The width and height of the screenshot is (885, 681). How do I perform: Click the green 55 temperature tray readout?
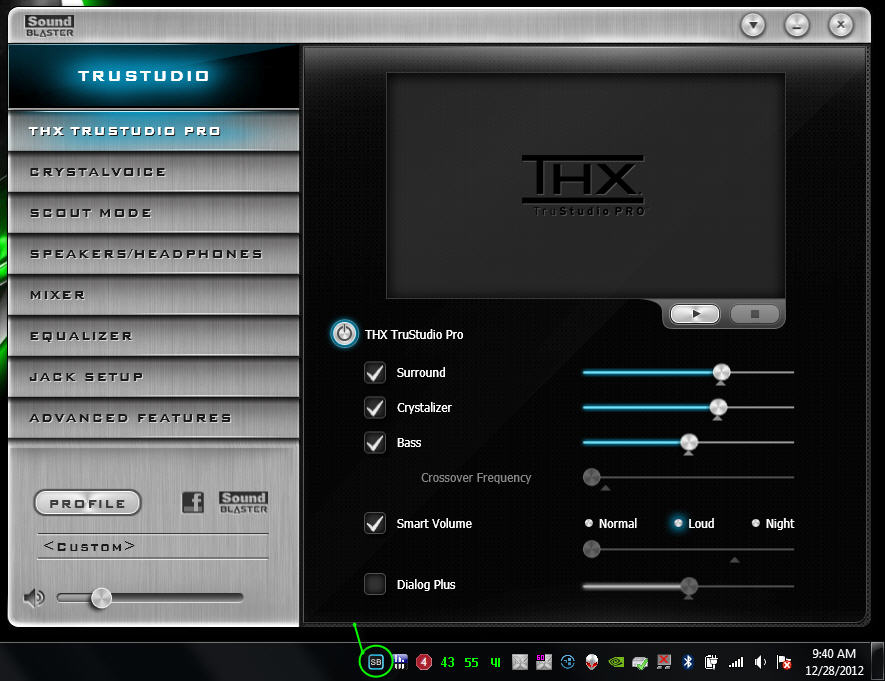point(471,662)
